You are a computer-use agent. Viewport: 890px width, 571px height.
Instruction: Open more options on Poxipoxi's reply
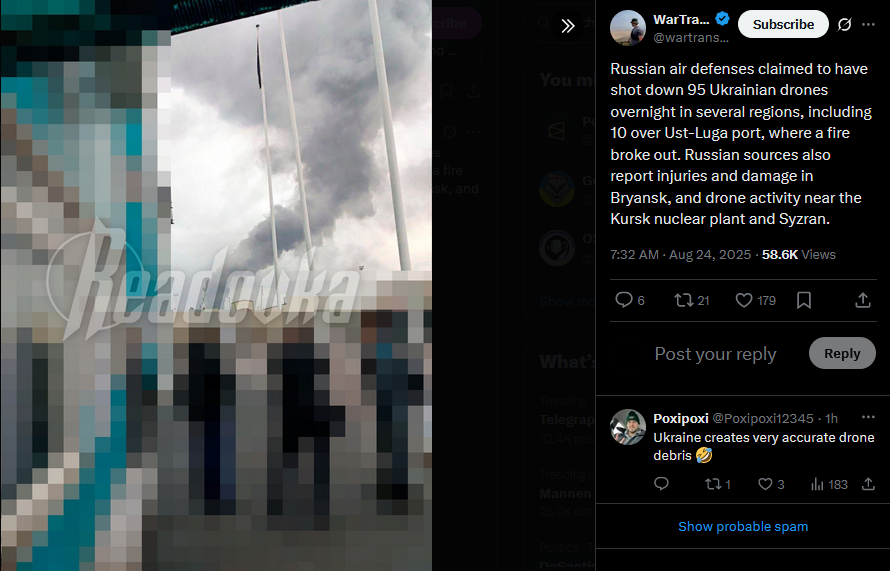coord(868,417)
